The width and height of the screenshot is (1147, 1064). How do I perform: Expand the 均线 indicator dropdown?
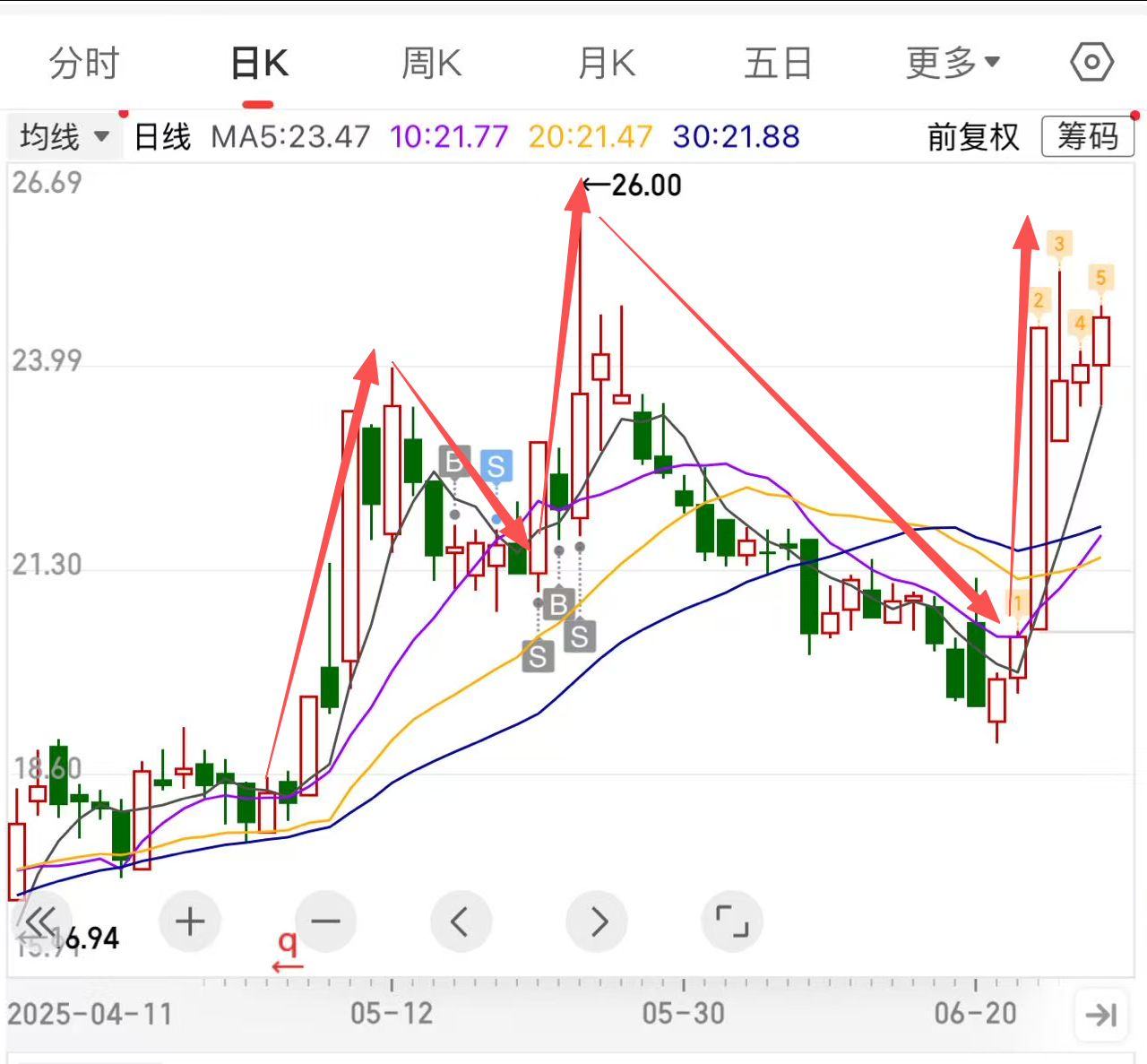[x=64, y=137]
